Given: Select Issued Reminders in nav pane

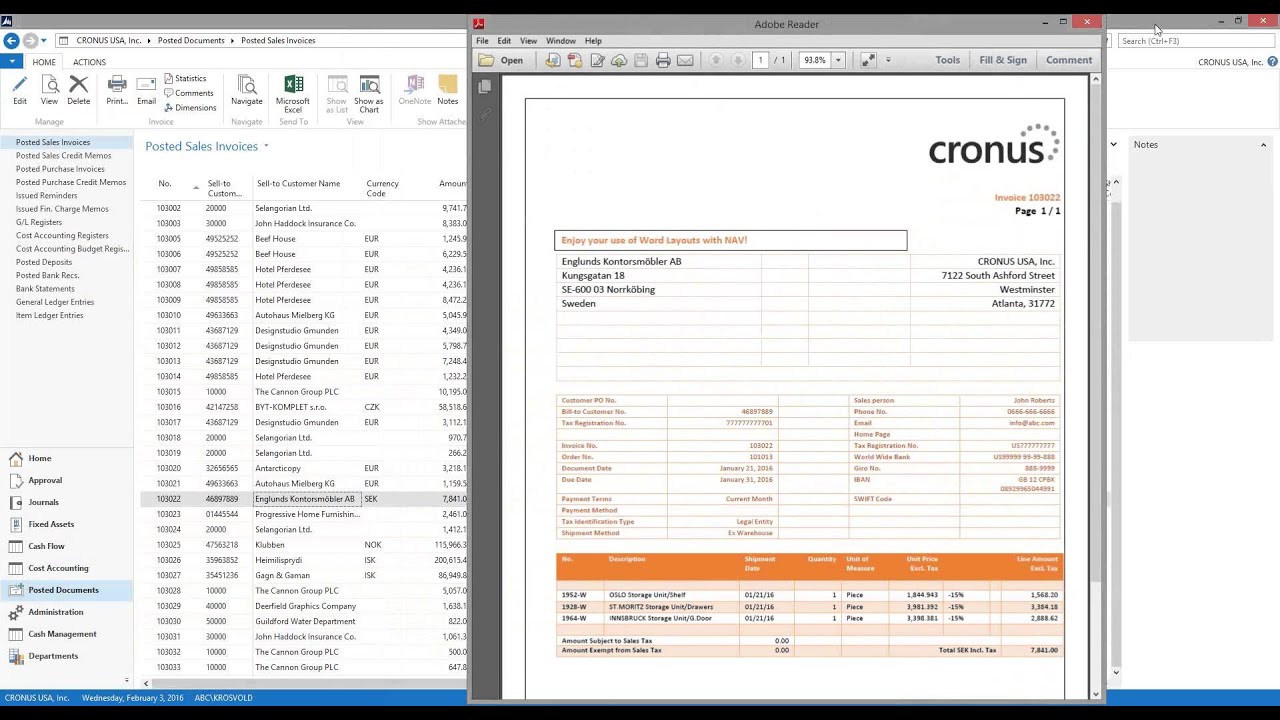Looking at the screenshot, I should click(x=46, y=196).
